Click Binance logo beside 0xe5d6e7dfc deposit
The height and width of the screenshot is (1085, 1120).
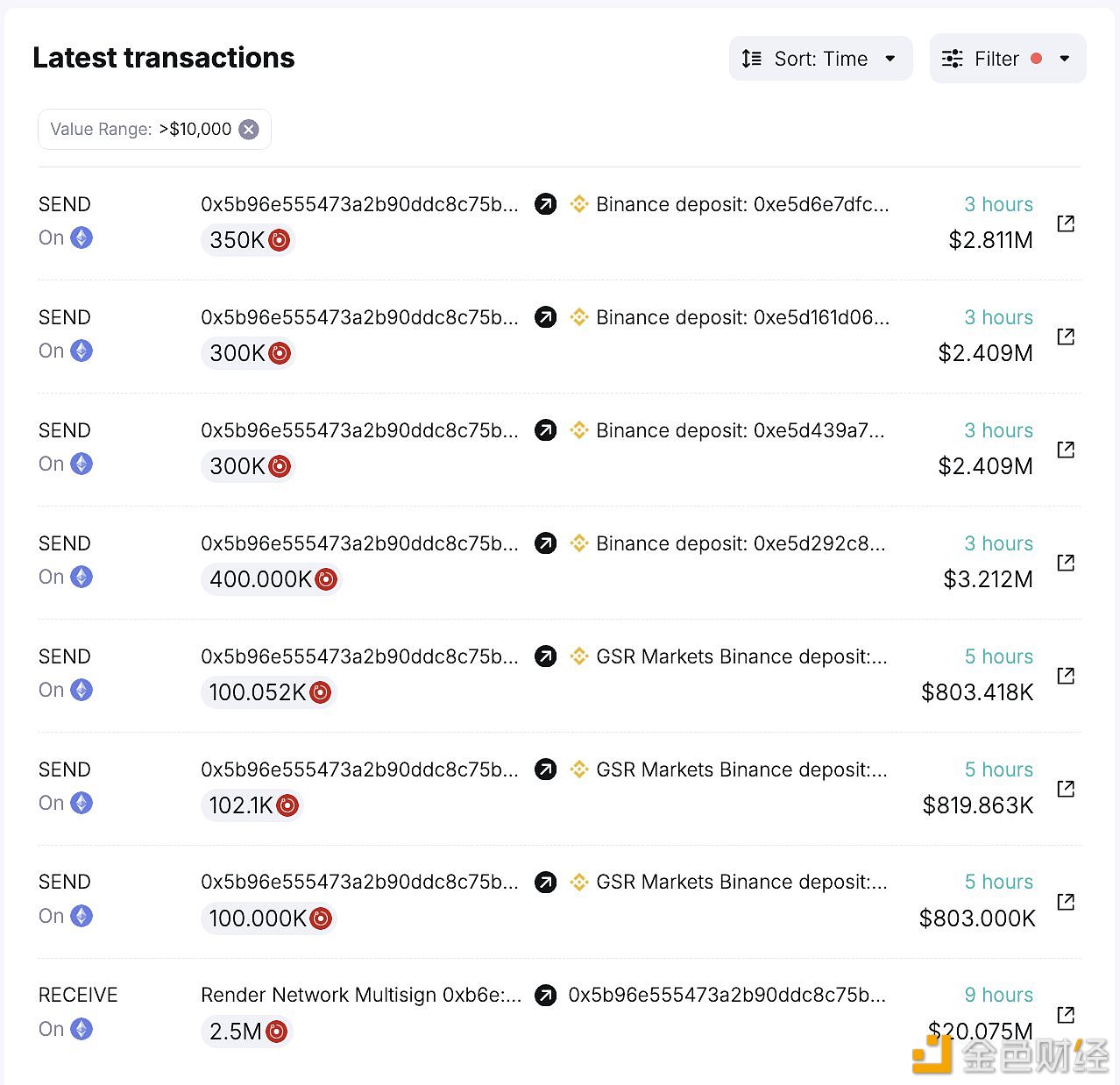point(579,204)
